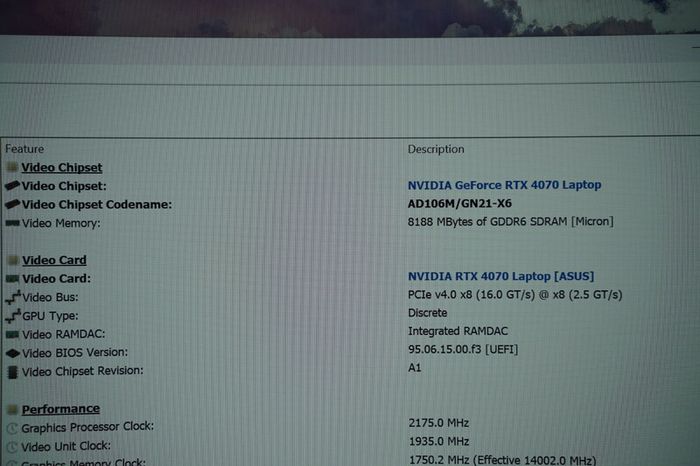Select the 'Performance' section header

pos(61,409)
